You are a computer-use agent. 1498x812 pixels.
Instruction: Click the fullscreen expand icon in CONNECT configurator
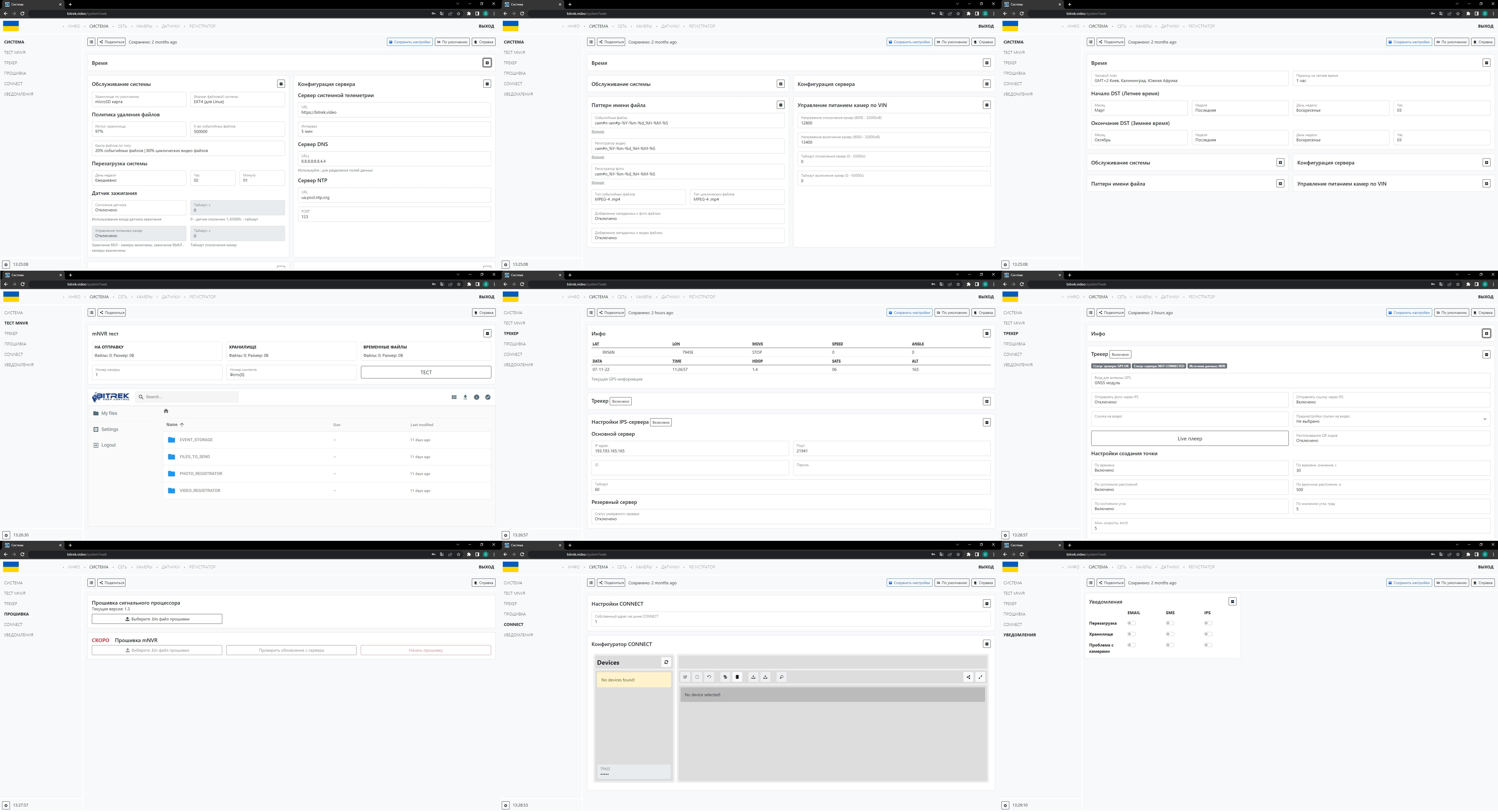coord(980,677)
